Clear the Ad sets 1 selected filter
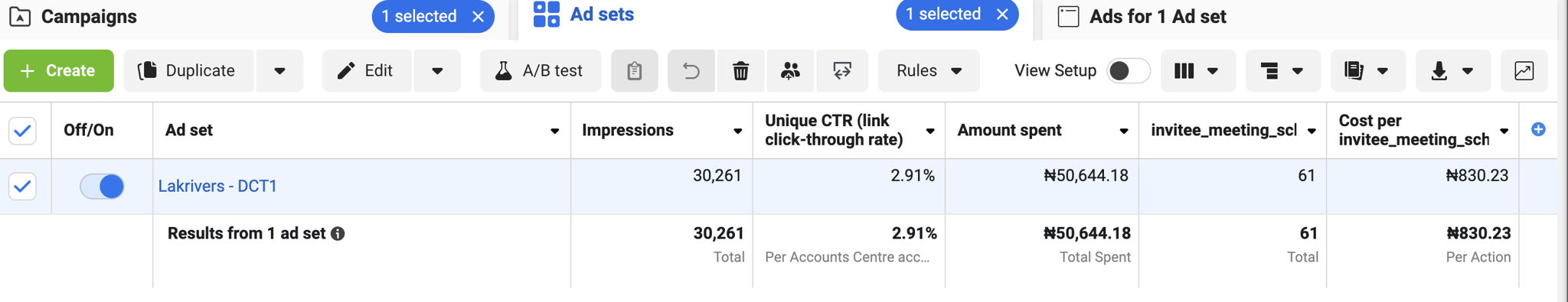 pos(1002,15)
